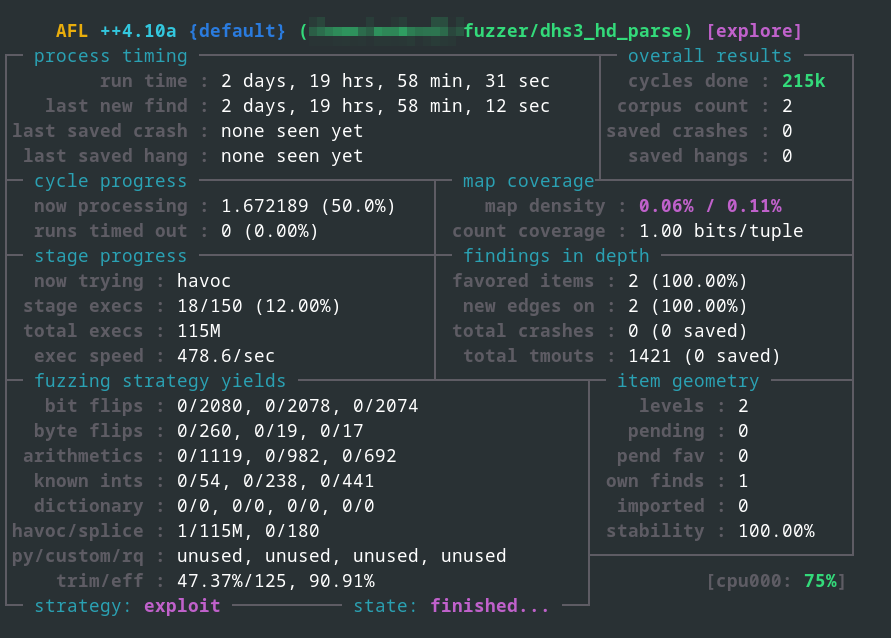This screenshot has width=891, height=638.
Task: Click exec speed value '478.6/sec'
Action: [226, 356]
